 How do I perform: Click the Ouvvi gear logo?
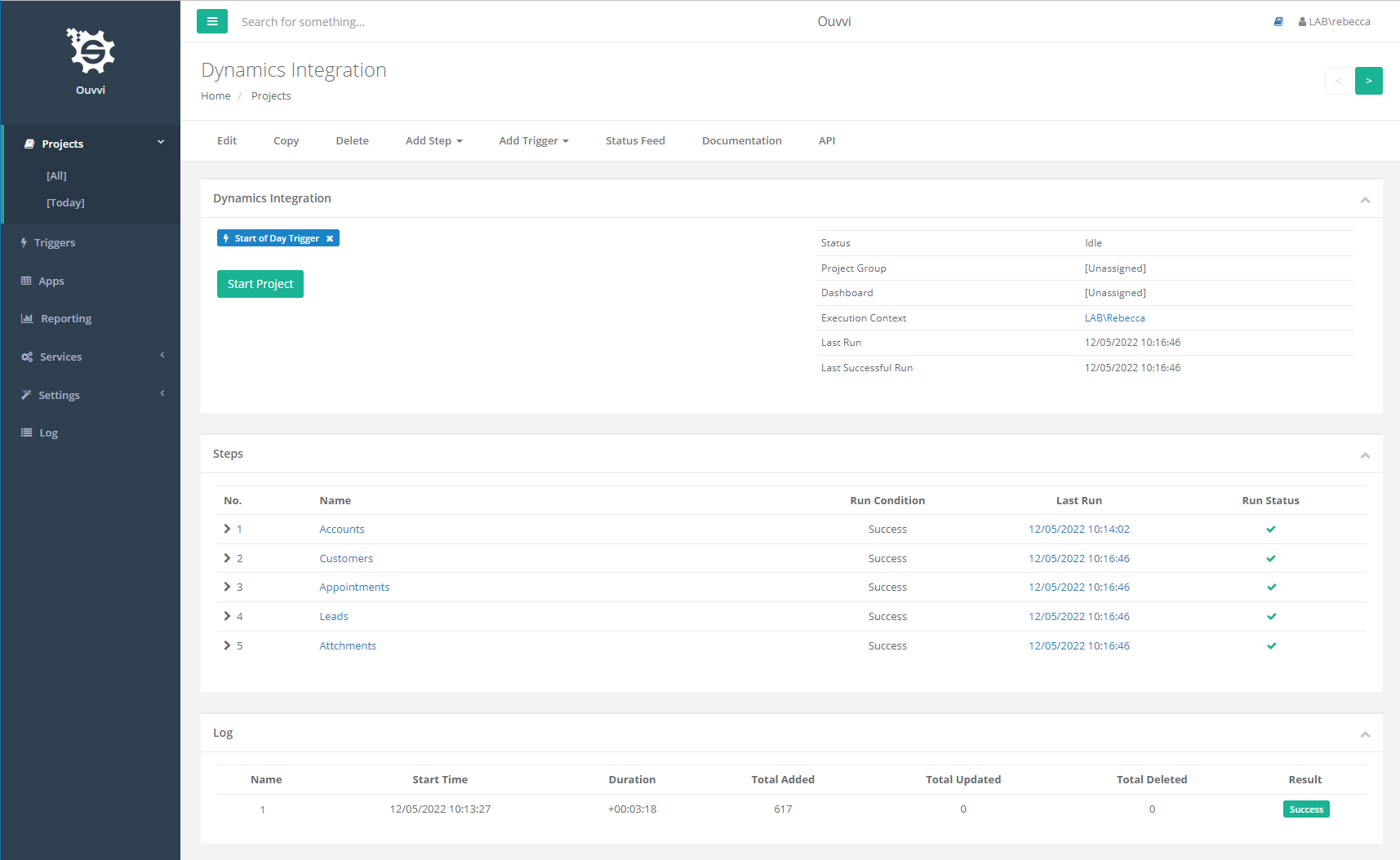coord(91,51)
